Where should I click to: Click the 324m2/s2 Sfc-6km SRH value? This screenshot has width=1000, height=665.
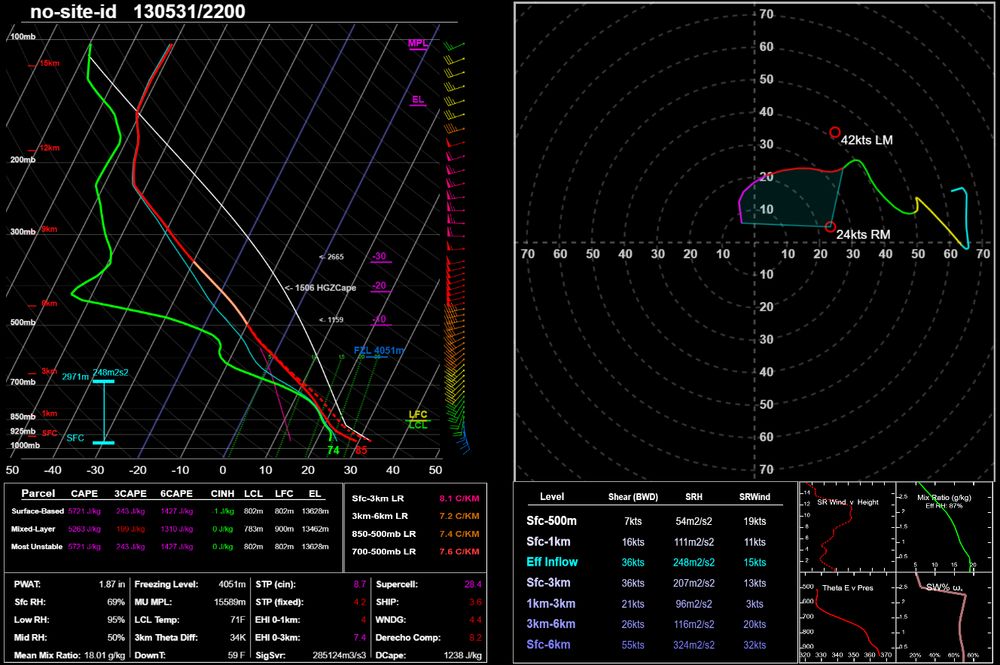694,645
